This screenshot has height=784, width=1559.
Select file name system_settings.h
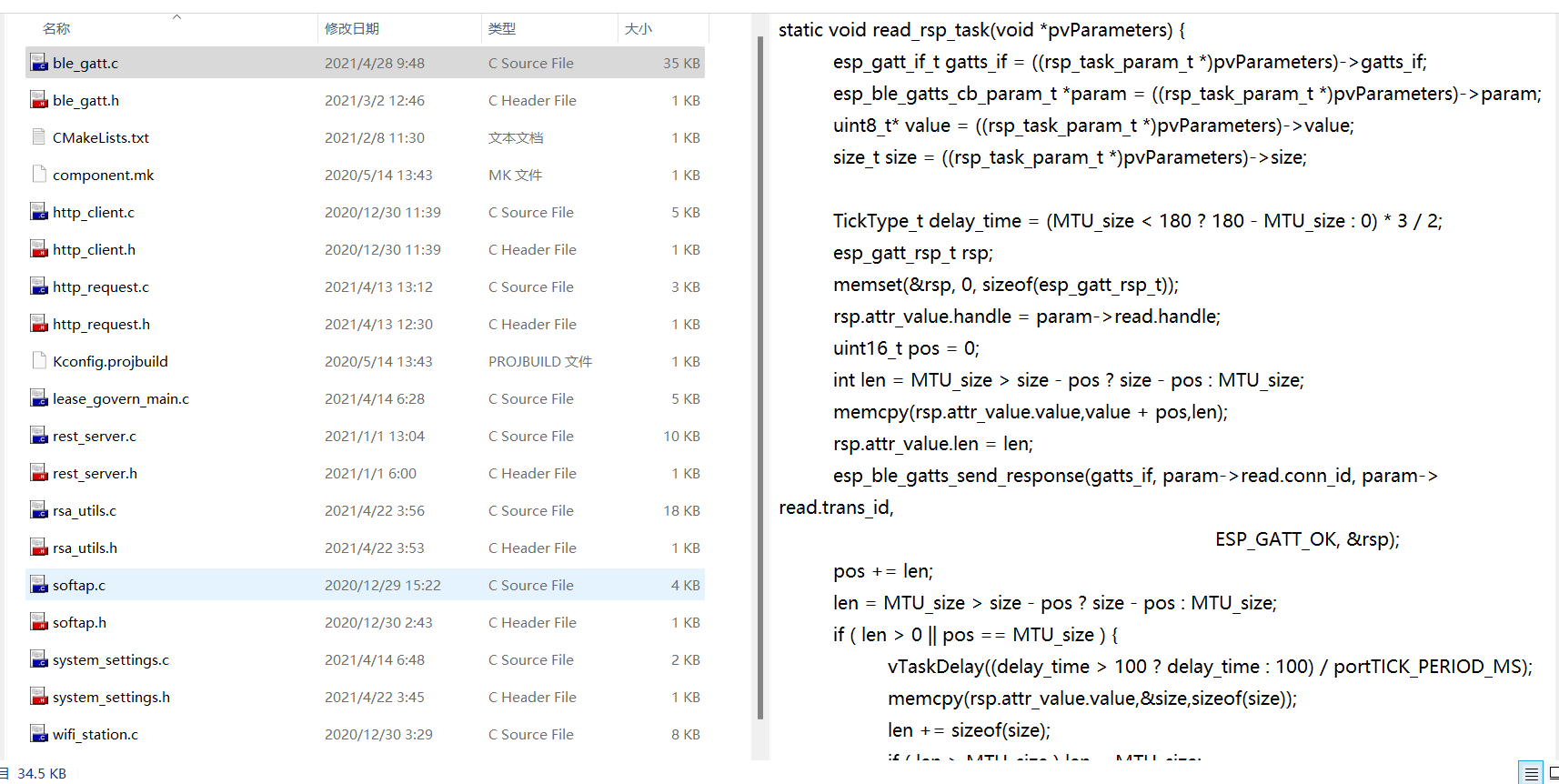click(111, 697)
